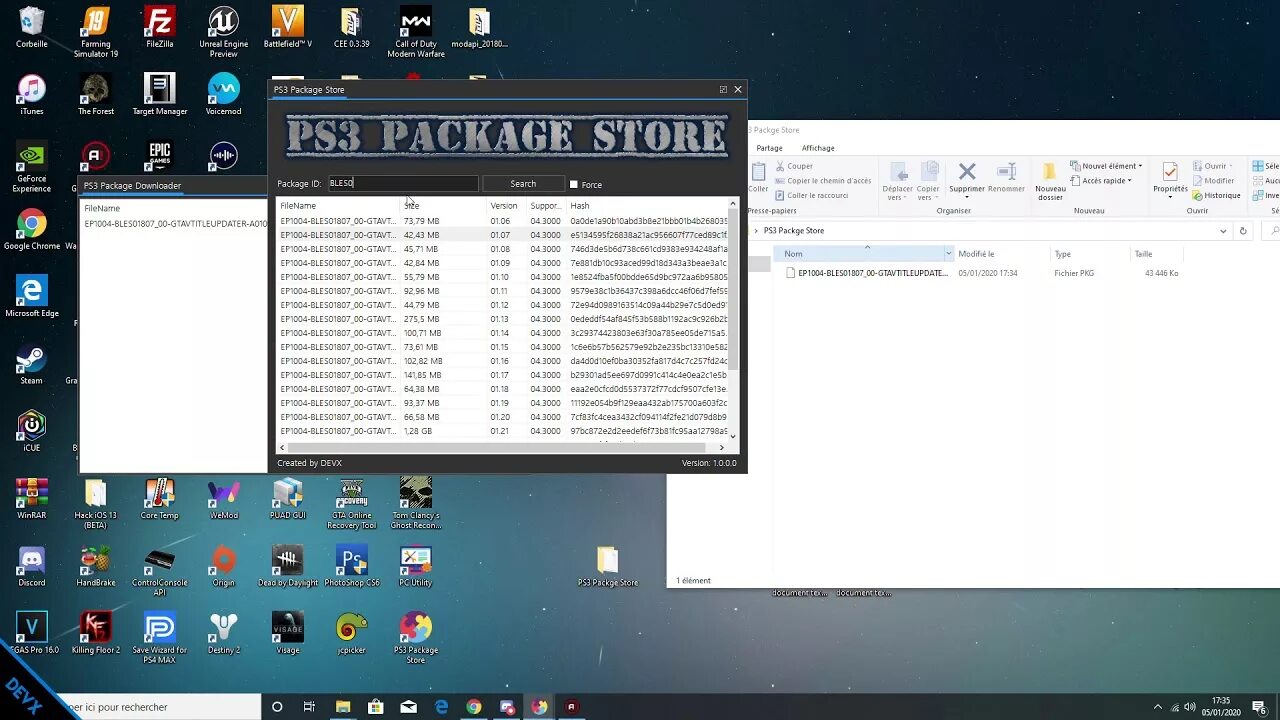Open Discord desktop shortcut
The height and width of the screenshot is (720, 1280).
(x=32, y=567)
